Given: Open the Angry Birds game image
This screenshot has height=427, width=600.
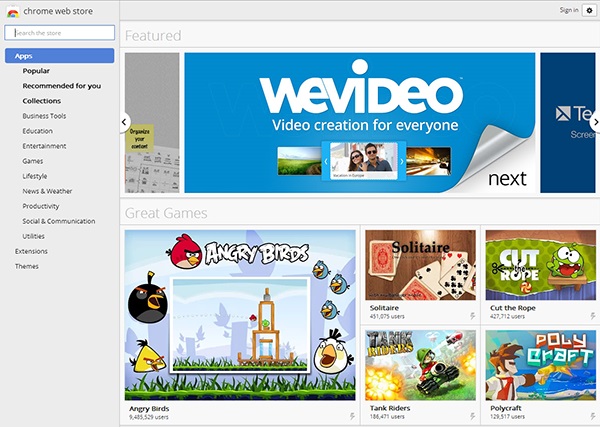Looking at the screenshot, I should [x=240, y=315].
